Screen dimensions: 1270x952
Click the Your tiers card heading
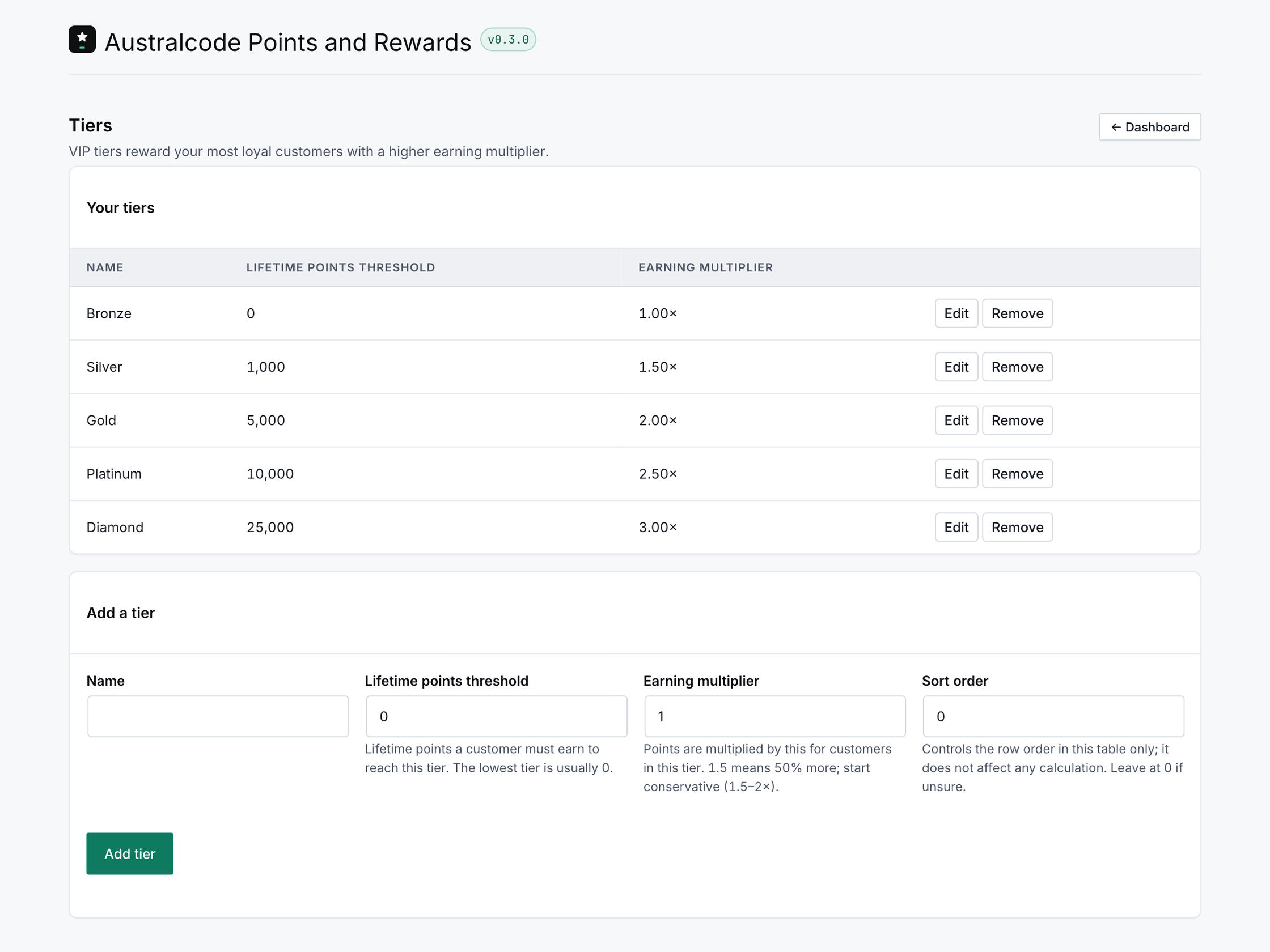121,208
